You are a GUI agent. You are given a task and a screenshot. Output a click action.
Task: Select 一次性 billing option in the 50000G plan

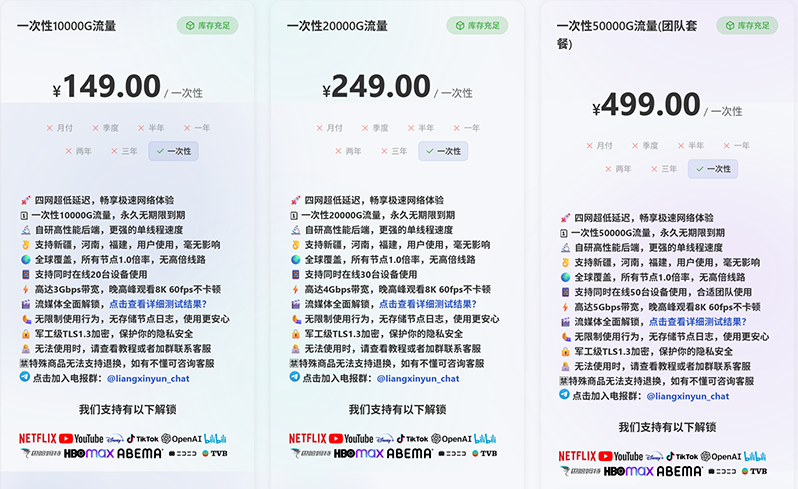pos(712,168)
